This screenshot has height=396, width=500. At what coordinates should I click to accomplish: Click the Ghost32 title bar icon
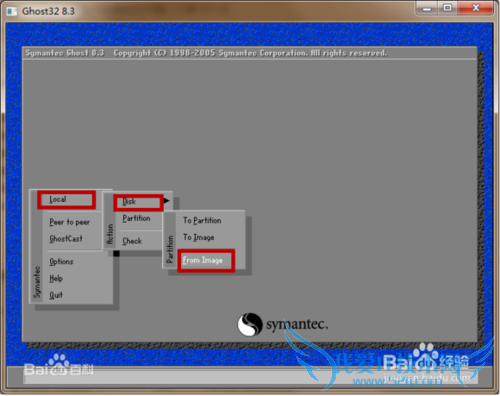point(12,11)
